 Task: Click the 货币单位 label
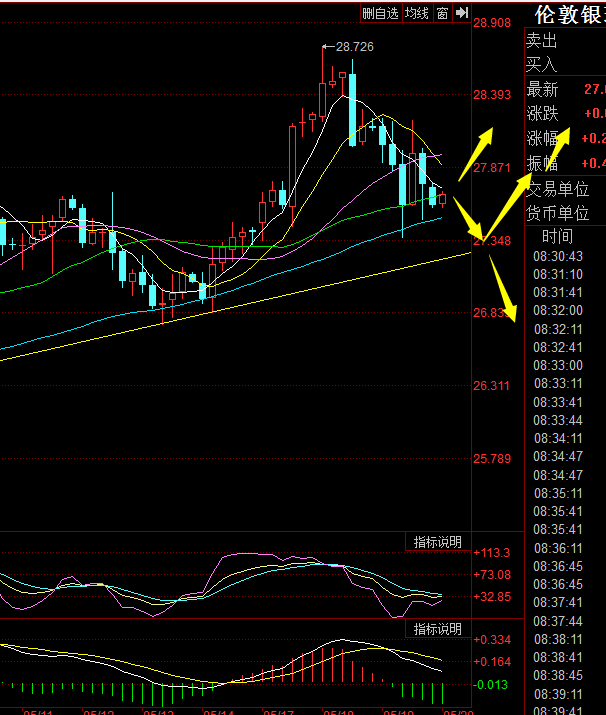[558, 213]
